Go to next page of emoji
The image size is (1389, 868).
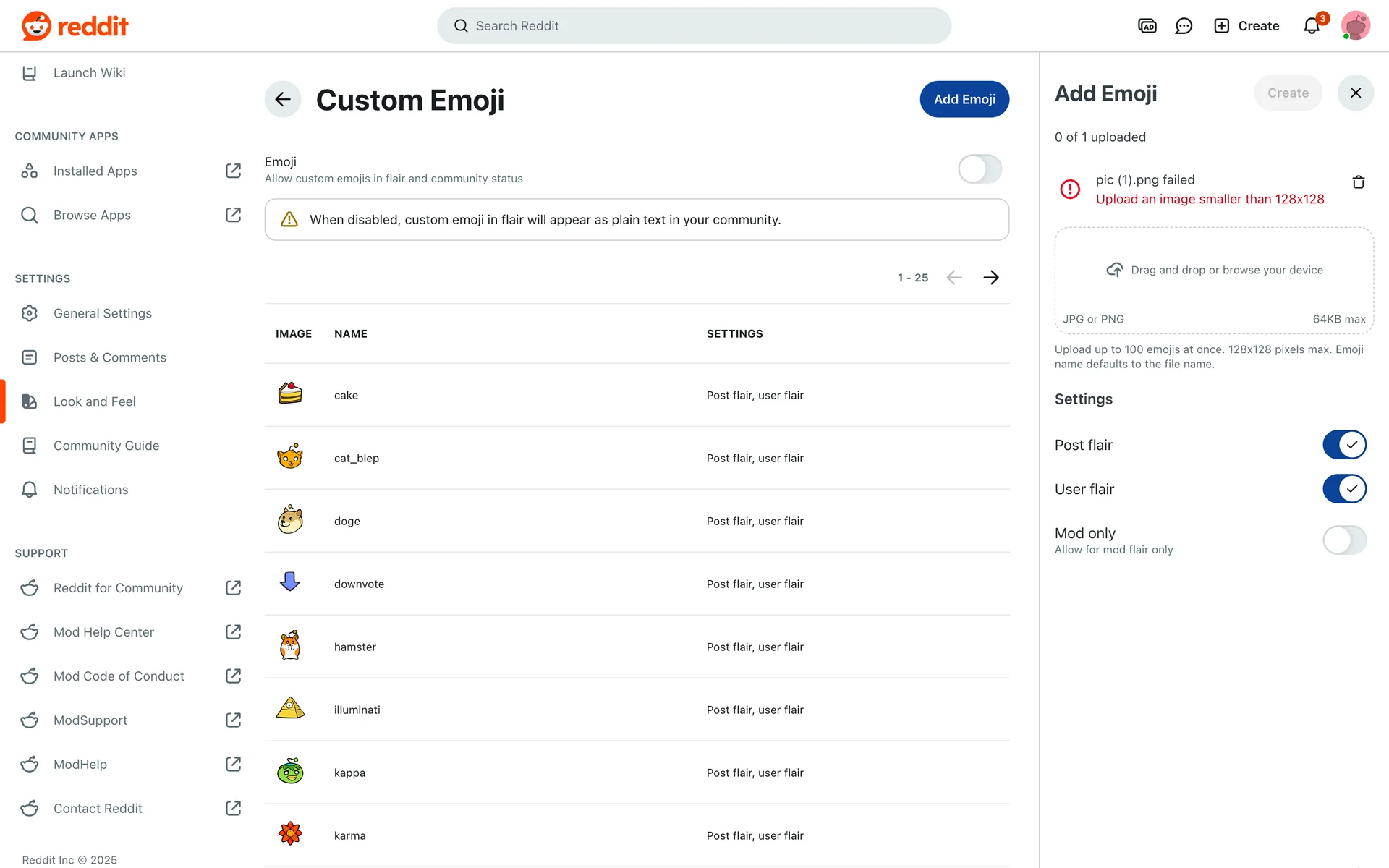(991, 278)
